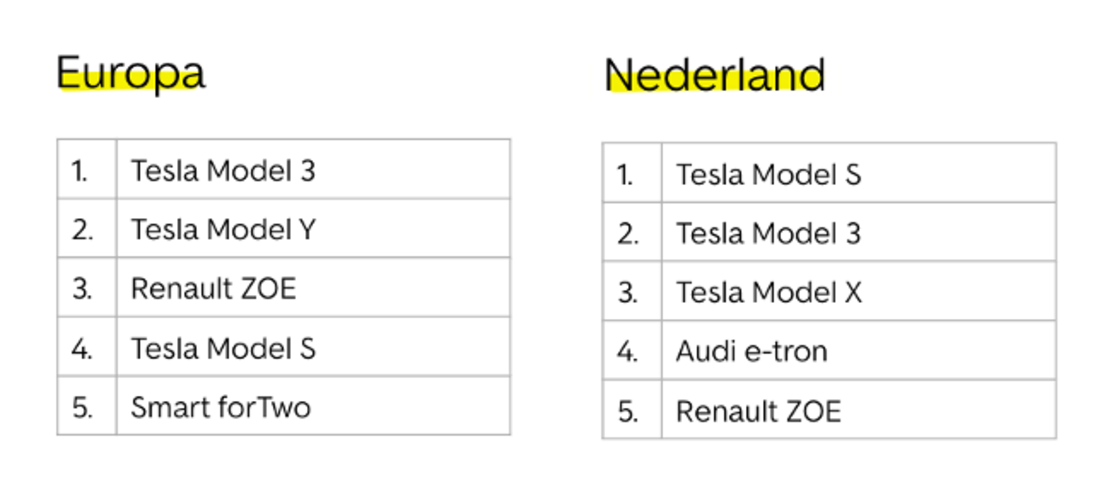This screenshot has width=1100, height=492.
Task: Select Renault ZOE in the Nederland table
Action: click(758, 411)
